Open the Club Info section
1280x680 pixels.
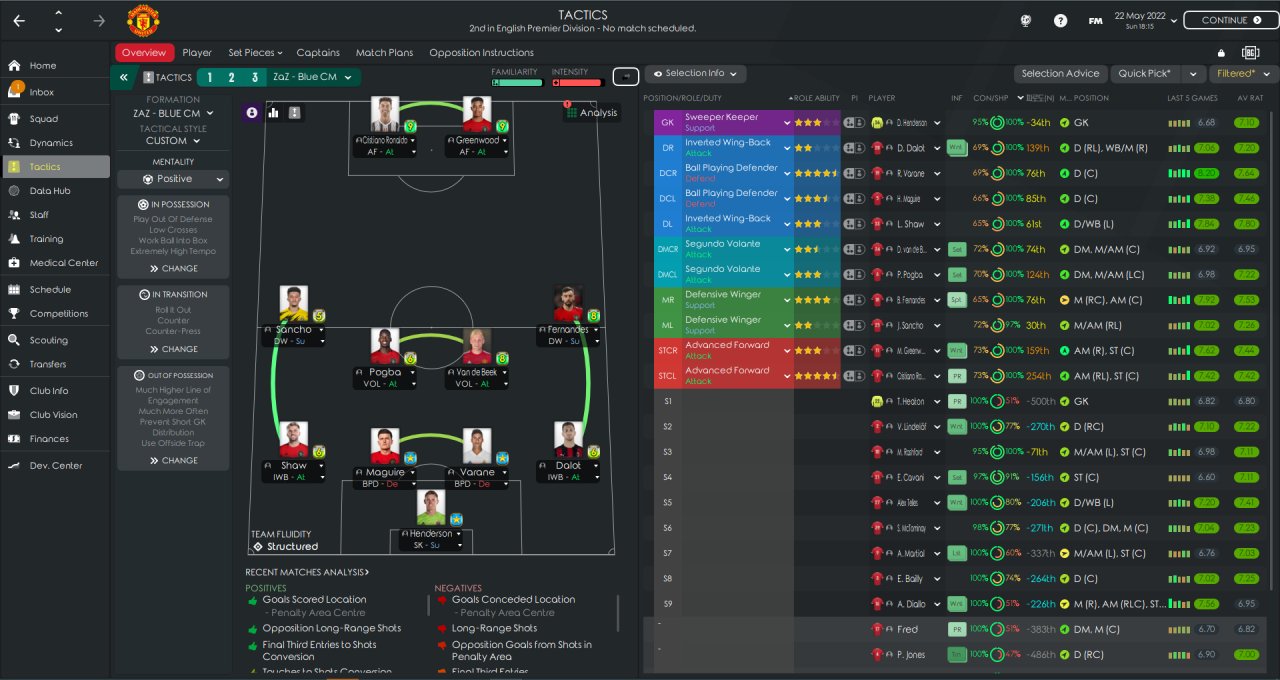55,391
